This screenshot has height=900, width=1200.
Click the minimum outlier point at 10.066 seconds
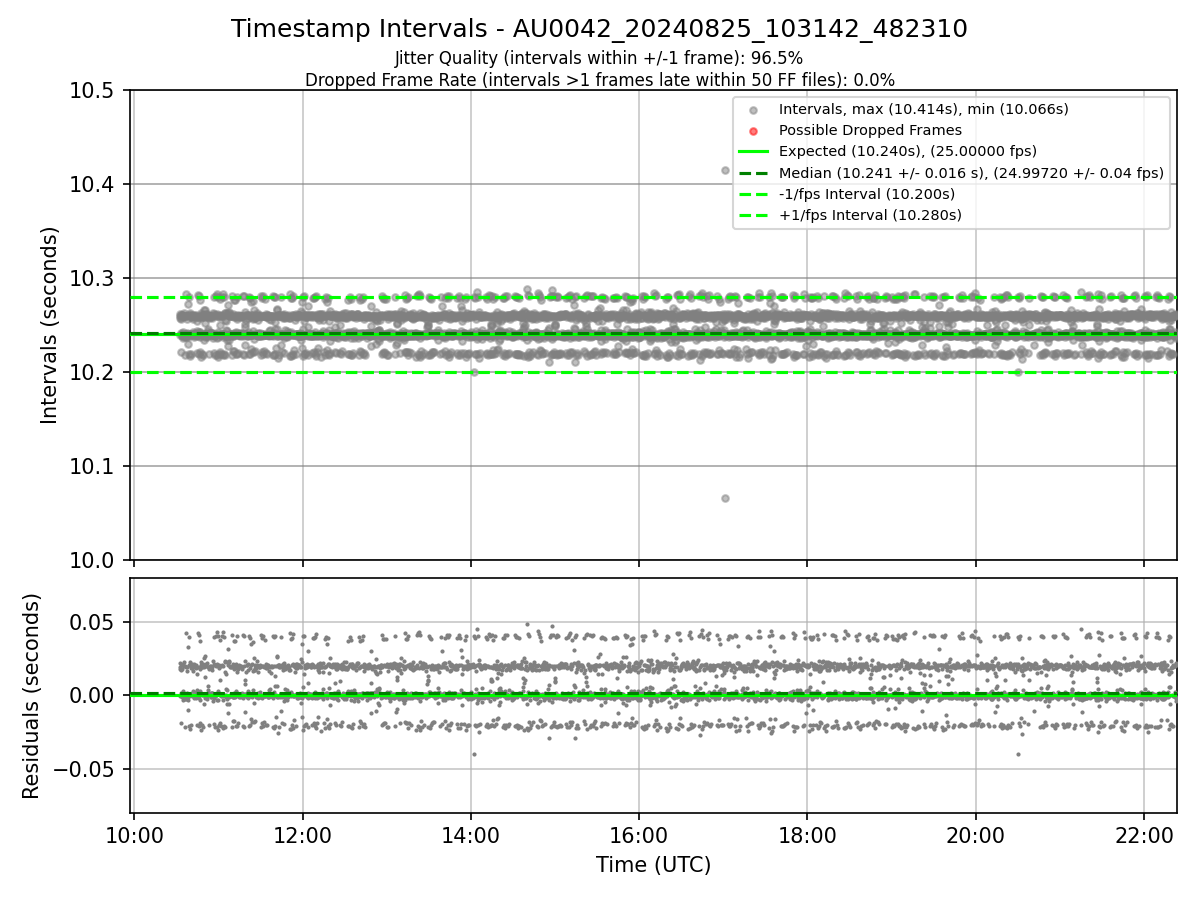[x=725, y=498]
